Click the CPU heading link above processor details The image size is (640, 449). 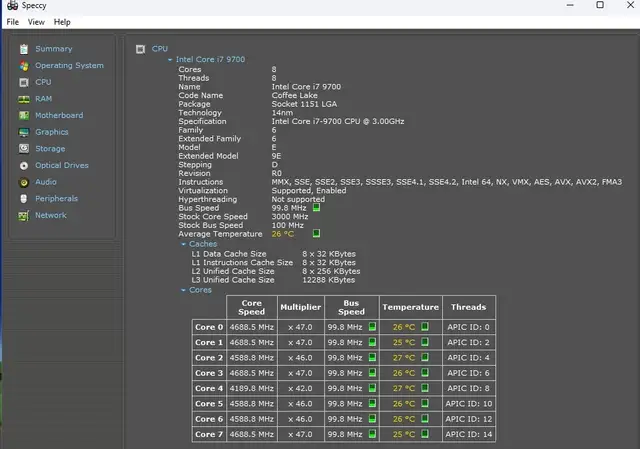tap(160, 49)
